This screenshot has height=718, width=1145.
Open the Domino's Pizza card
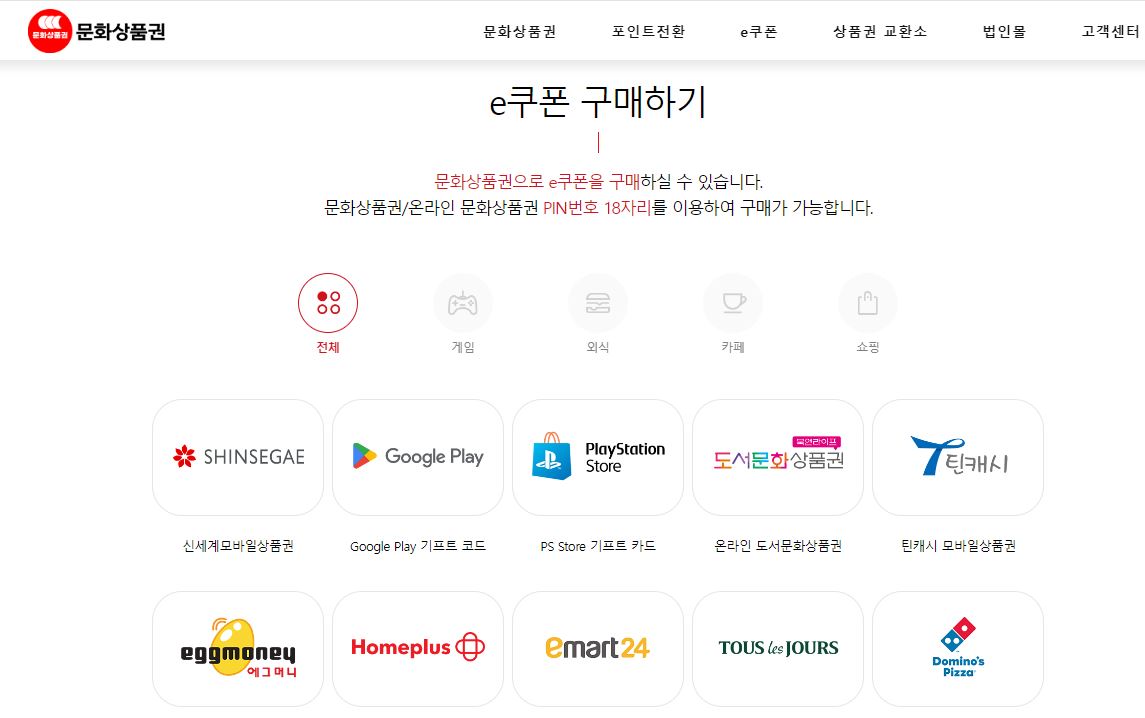pyautogui.click(x=958, y=649)
